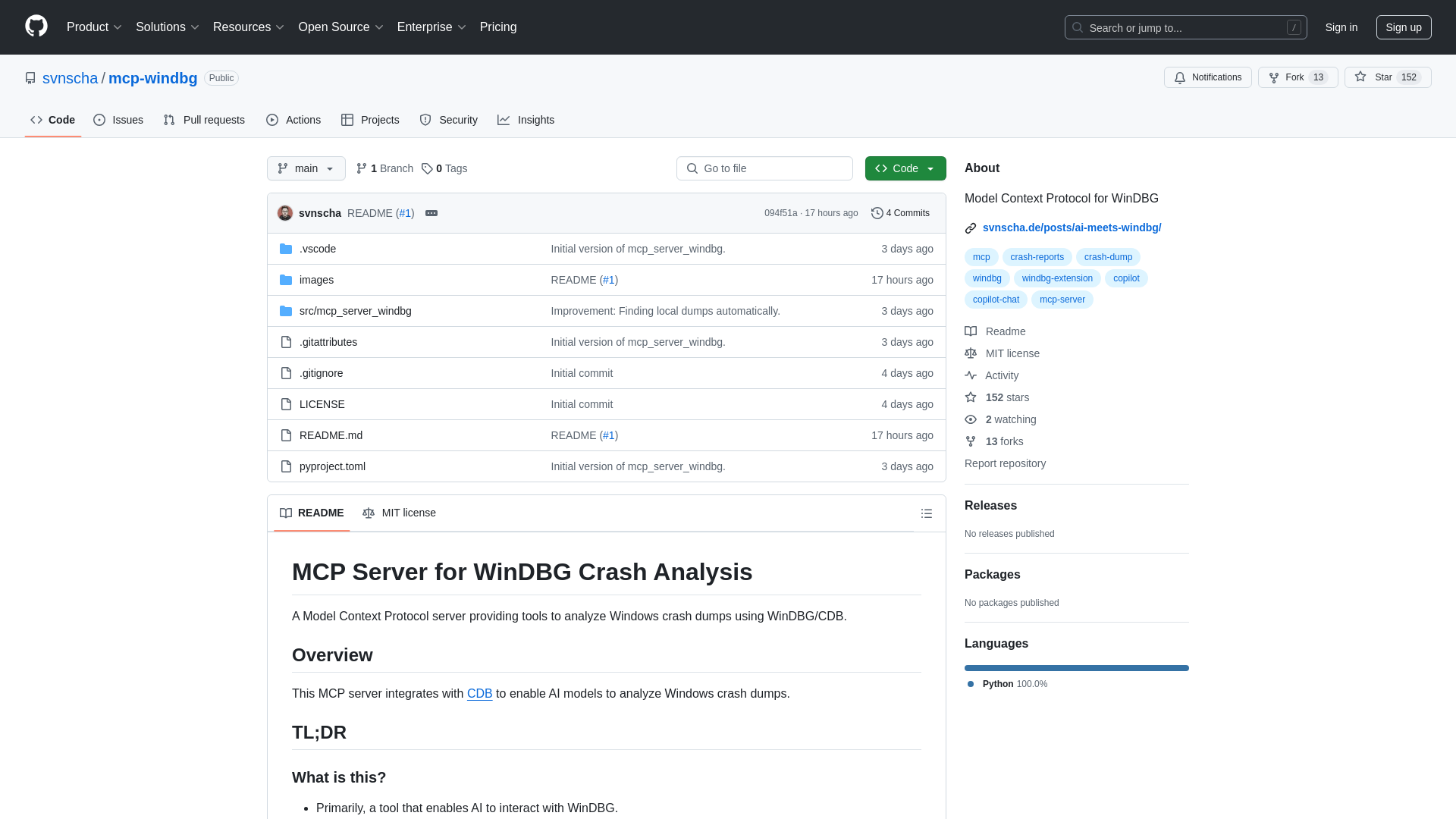Open the Product dropdown menu
Viewport: 1456px width, 819px height.
click(94, 27)
